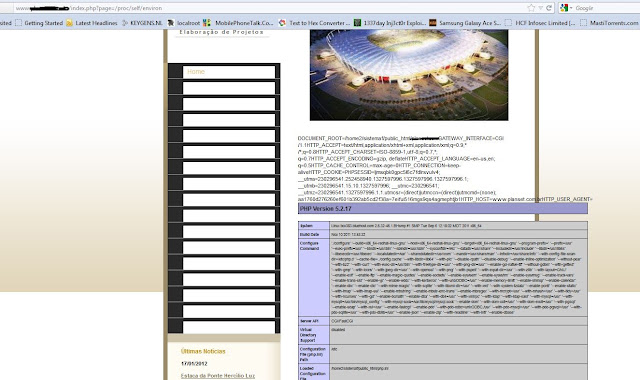Open the Getting Started bookmark
640x380 pixels.
(39, 23)
